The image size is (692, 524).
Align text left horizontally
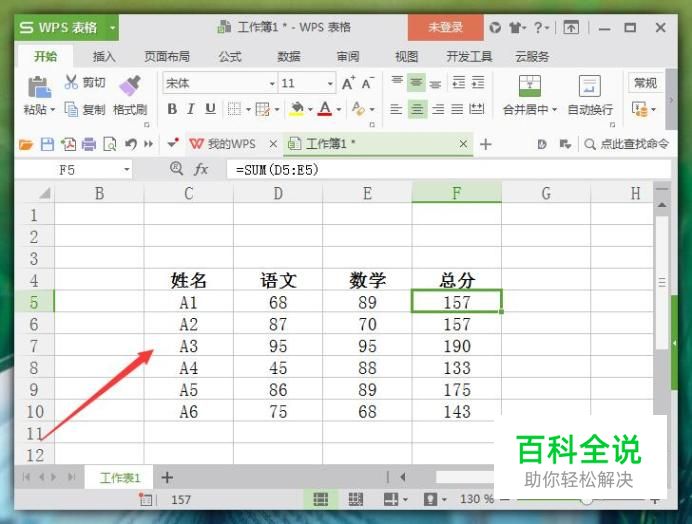pyautogui.click(x=396, y=109)
